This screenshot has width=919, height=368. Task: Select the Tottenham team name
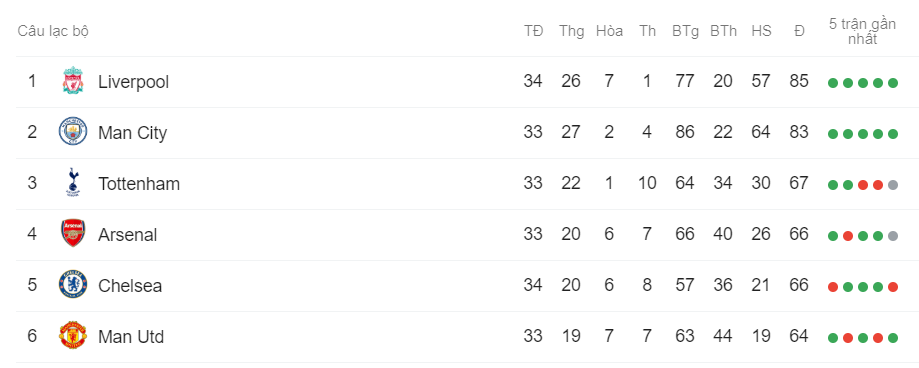139,184
